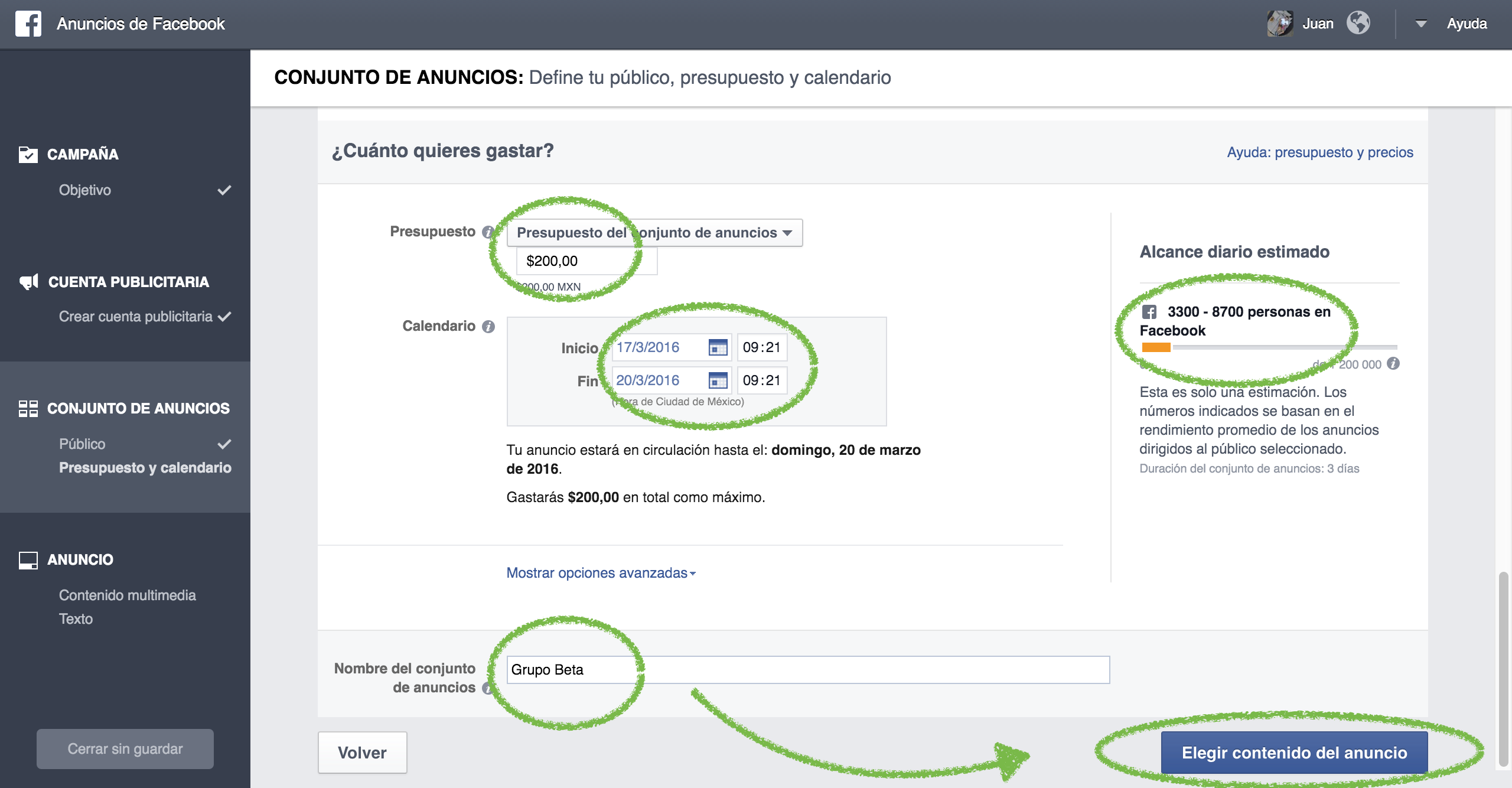Click the Facebook logo icon
Viewport: 1512px width, 788px height.
[28, 24]
